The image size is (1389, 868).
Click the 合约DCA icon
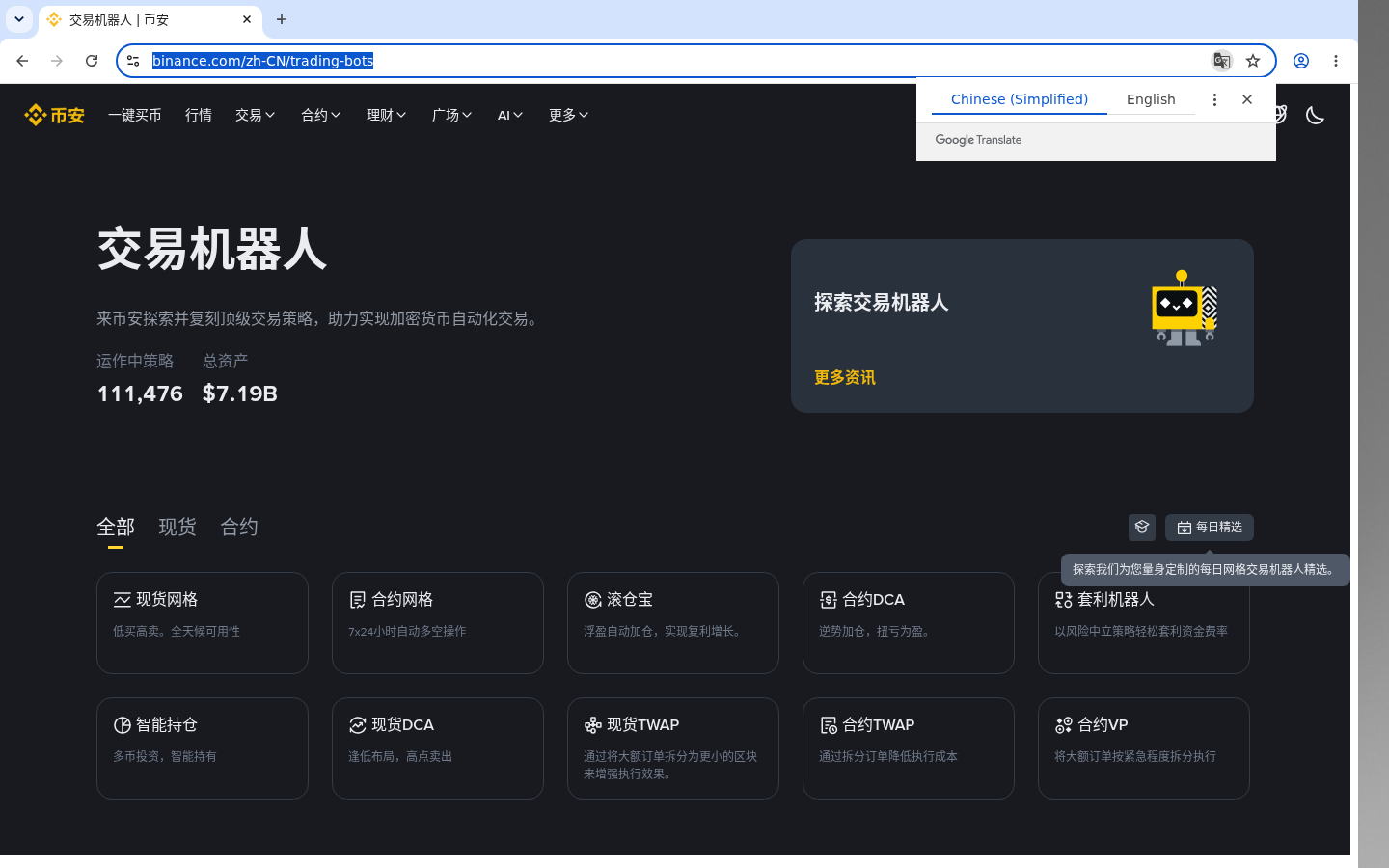click(x=829, y=600)
